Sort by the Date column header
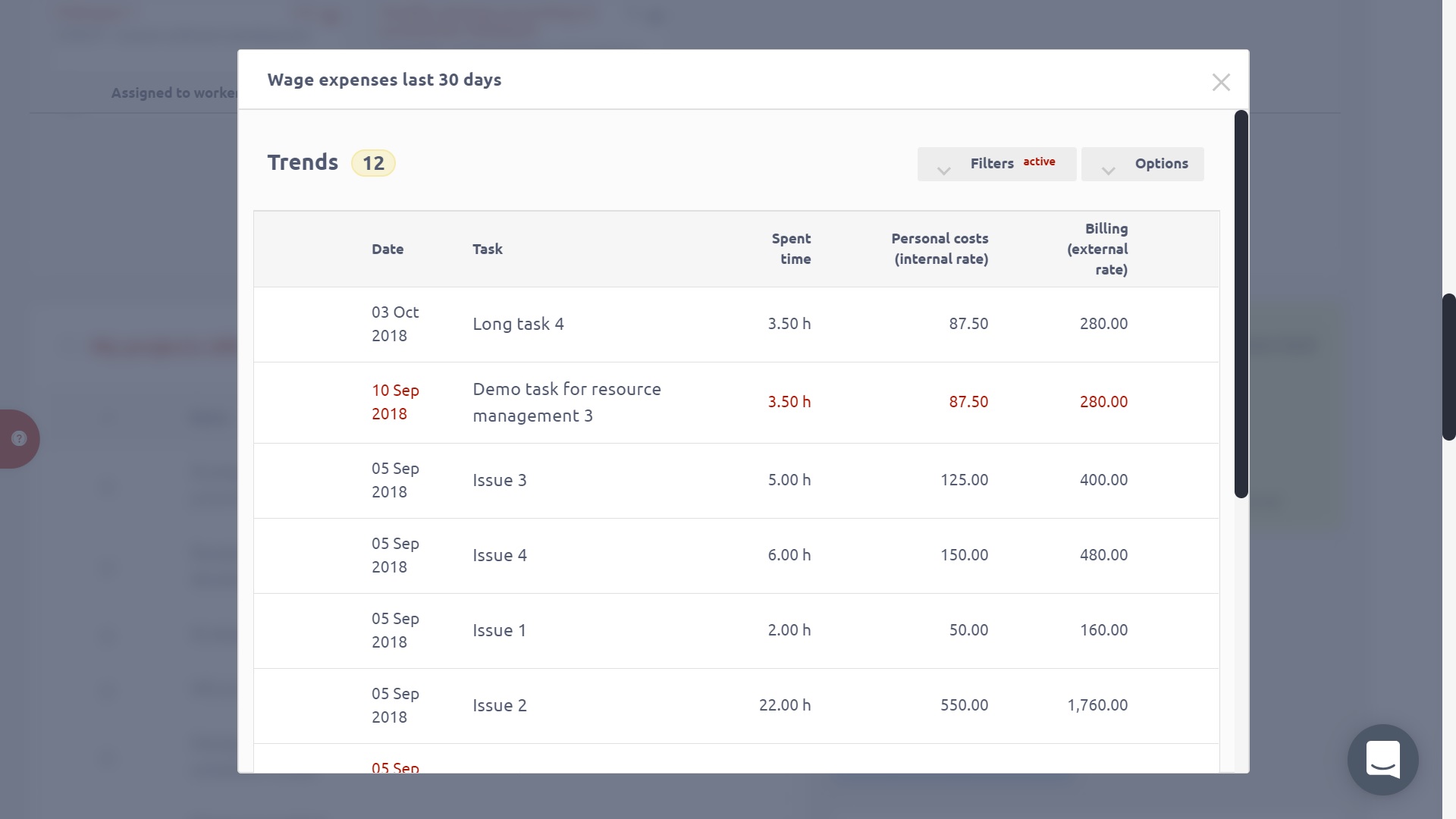Screen dimensions: 1456x819 pyautogui.click(x=388, y=249)
